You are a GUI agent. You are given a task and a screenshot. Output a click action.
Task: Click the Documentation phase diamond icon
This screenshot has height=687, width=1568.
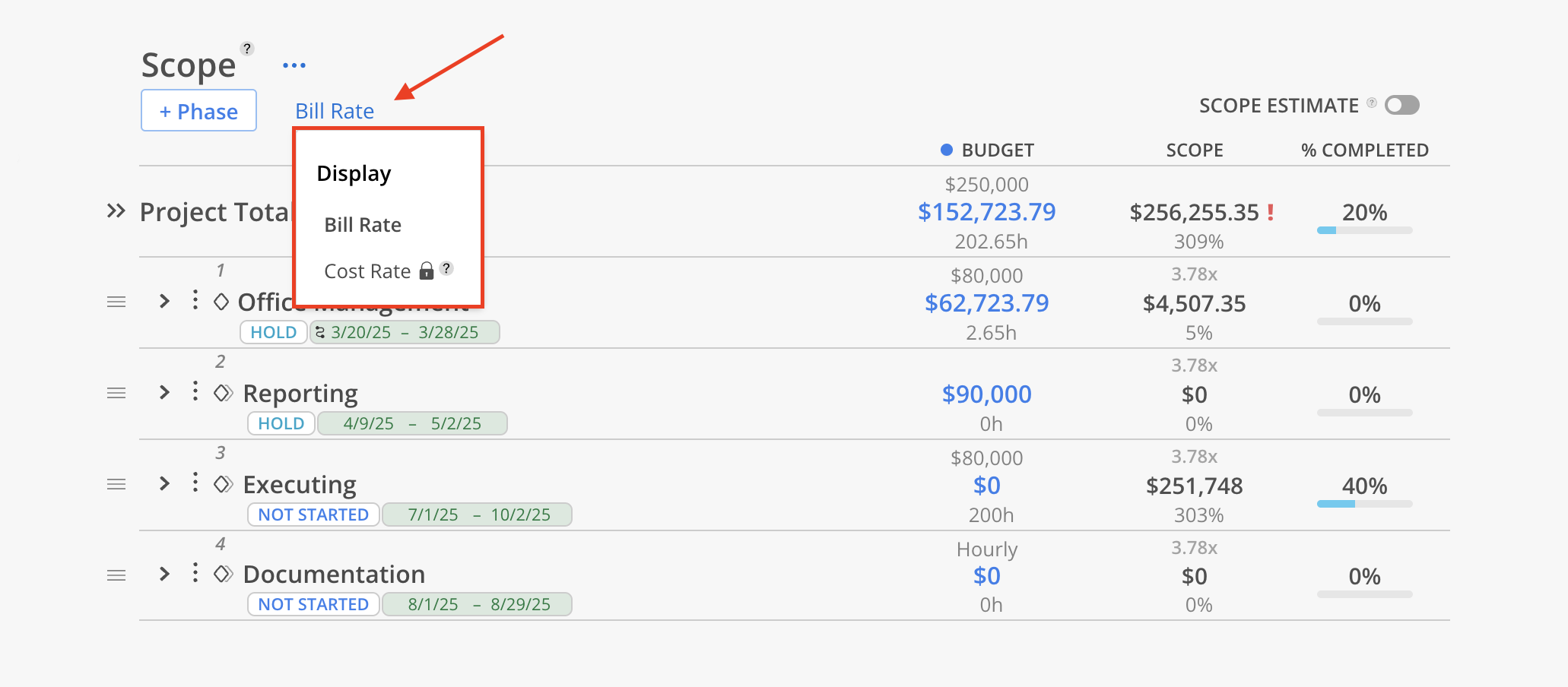(223, 574)
